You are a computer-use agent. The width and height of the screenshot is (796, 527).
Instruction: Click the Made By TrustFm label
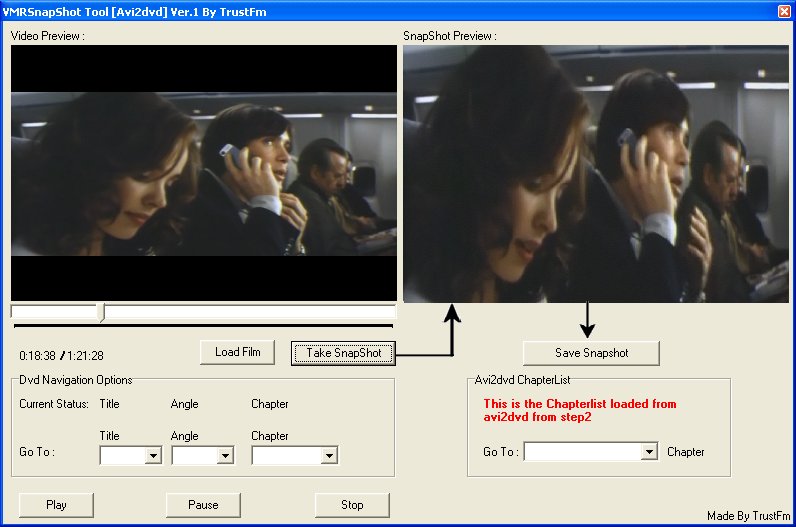(x=749, y=516)
